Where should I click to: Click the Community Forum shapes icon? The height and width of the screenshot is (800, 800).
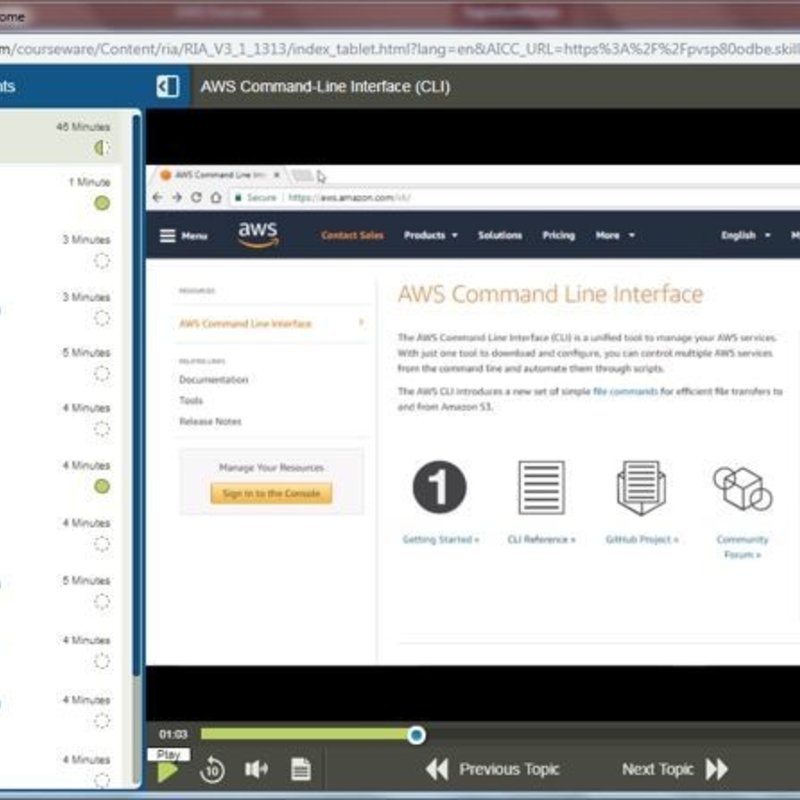[x=743, y=488]
